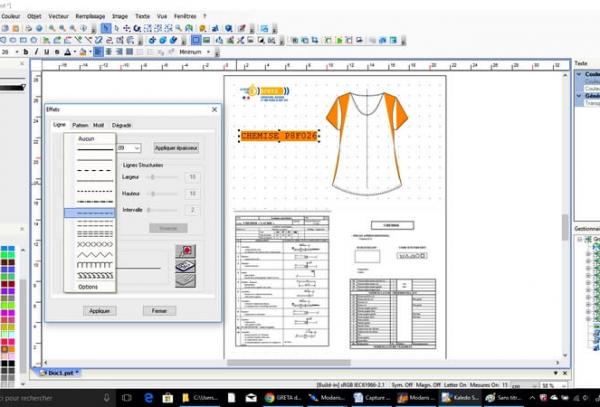Toggle italic text formatting
This screenshot has width=600, height=407.
click(x=36, y=52)
